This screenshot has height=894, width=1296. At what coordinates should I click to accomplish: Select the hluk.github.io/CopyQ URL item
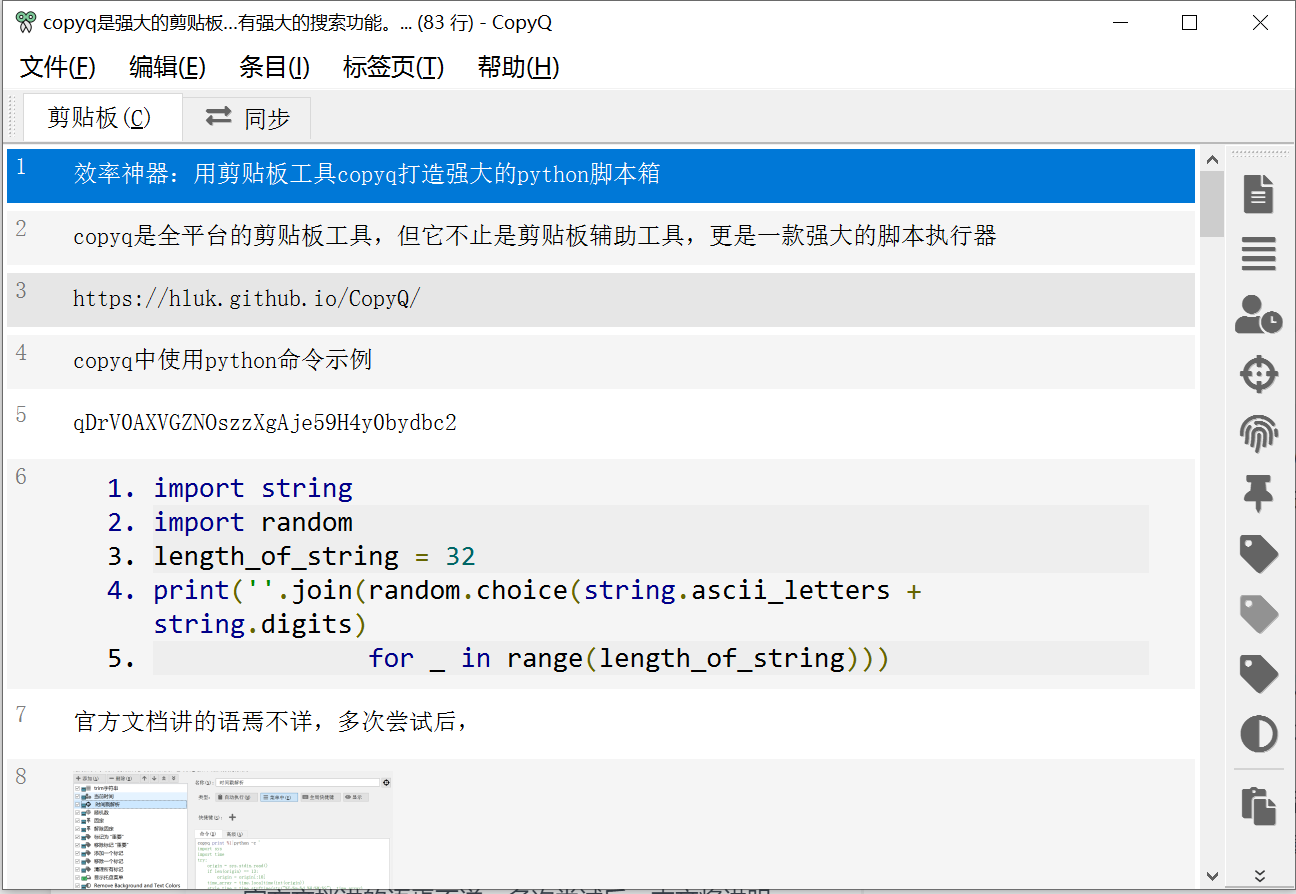point(601,300)
